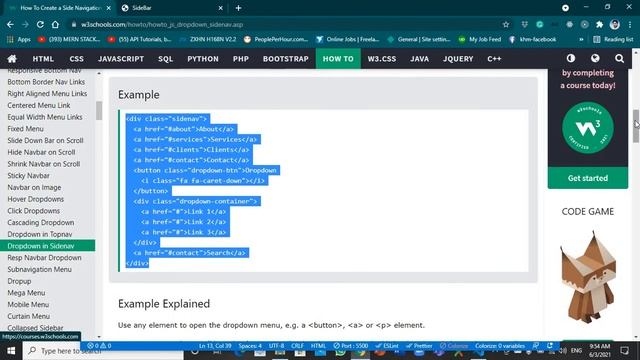Open Fixed Menu sidebar link
This screenshot has width=640, height=360.
click(25, 129)
